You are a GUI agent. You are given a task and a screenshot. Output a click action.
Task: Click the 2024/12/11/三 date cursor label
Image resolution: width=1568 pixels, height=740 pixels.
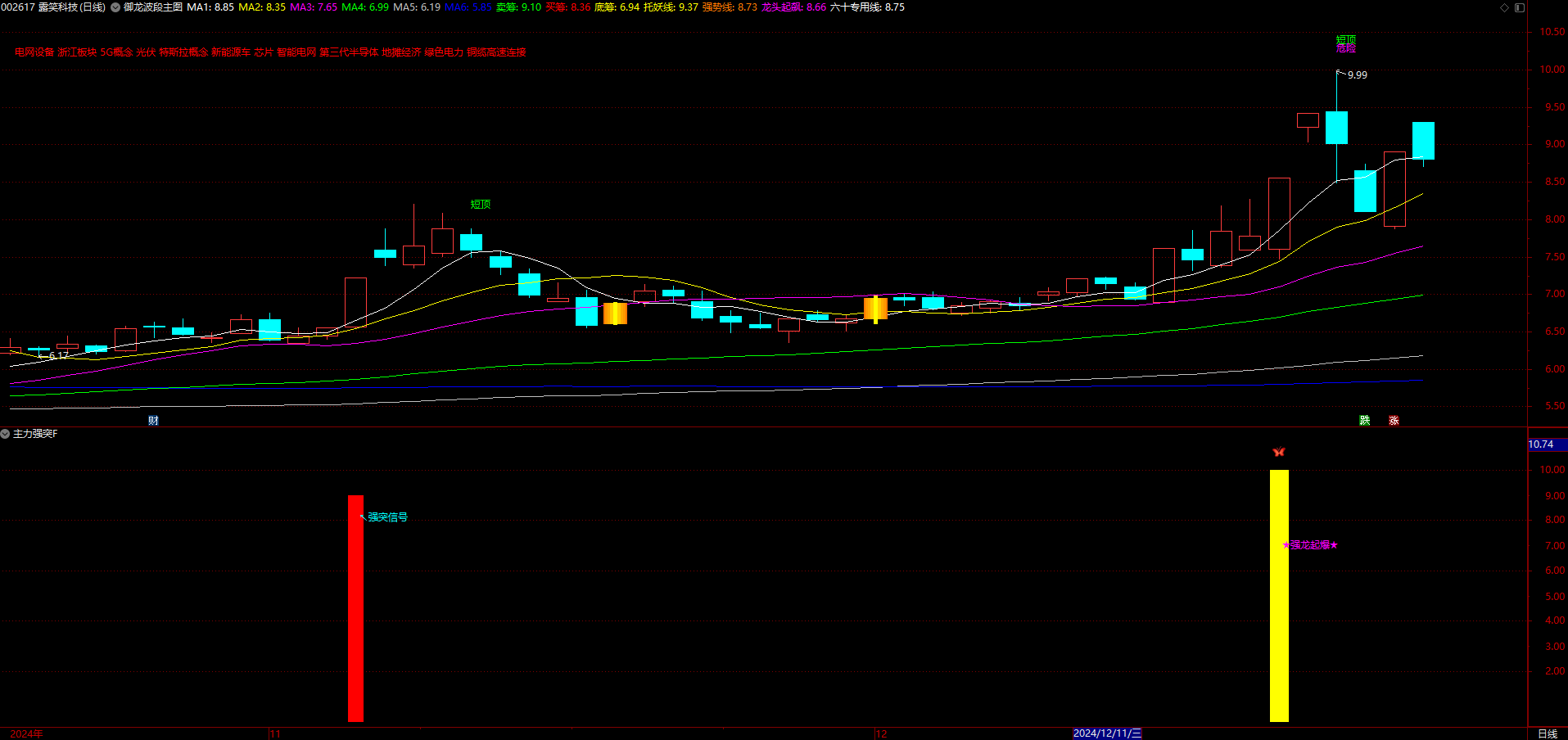coord(1107,733)
